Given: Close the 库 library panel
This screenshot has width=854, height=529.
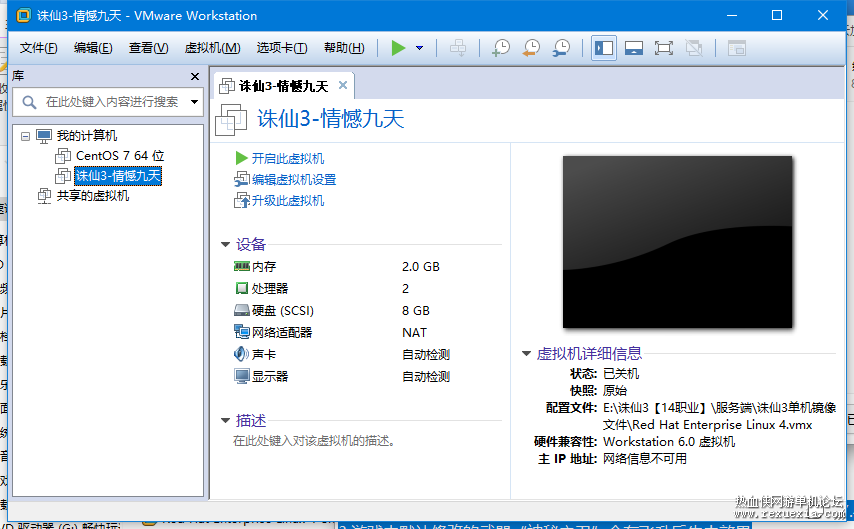Looking at the screenshot, I should tap(195, 76).
